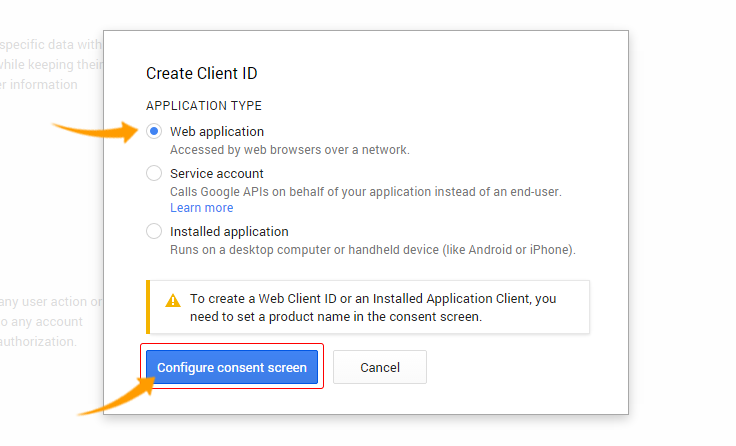Click the 'Runs on a desktop computer' description
The height and width of the screenshot is (446, 736).
pyautogui.click(x=373, y=250)
